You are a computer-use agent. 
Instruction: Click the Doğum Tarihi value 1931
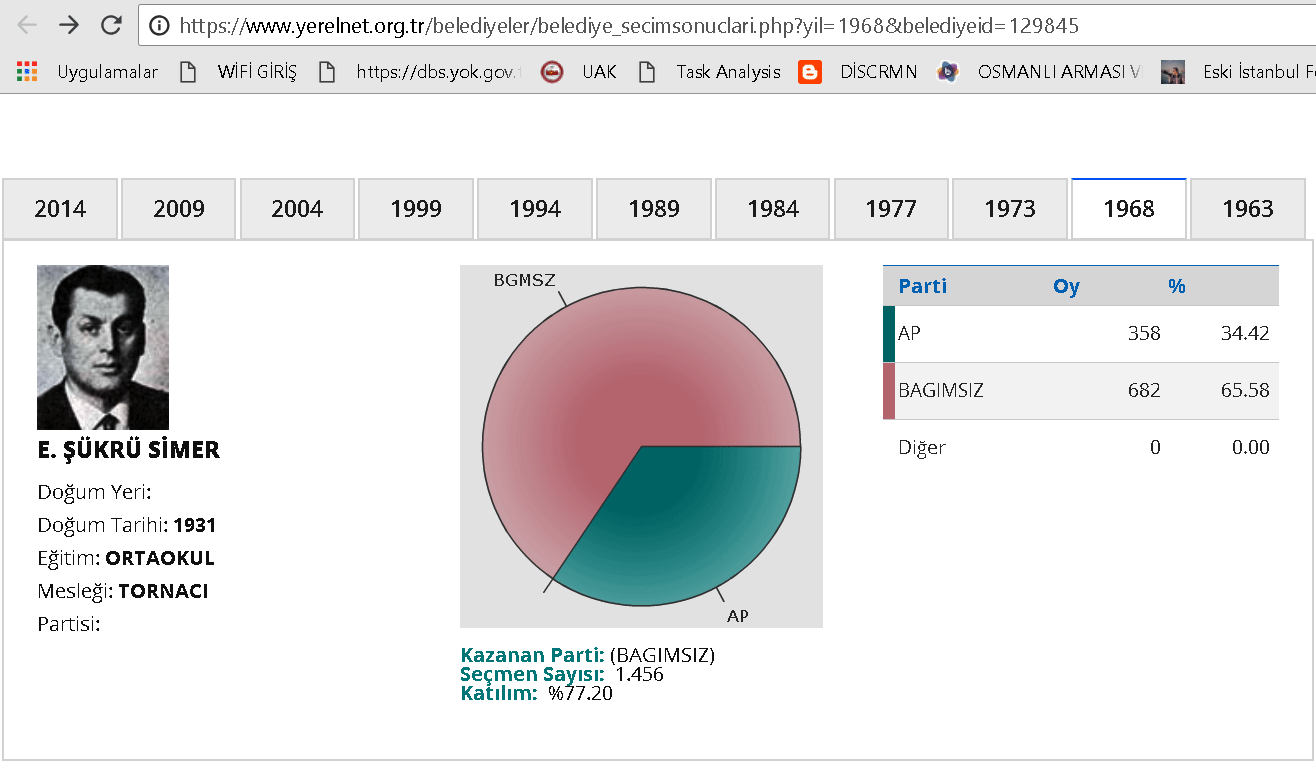pos(195,526)
